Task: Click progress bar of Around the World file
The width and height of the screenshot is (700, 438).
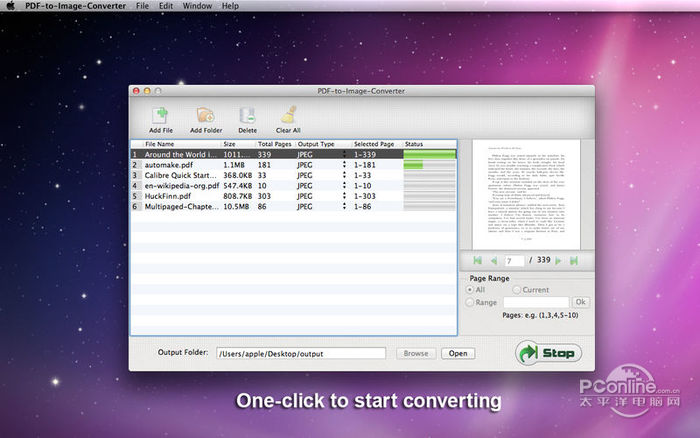Action: (428, 154)
